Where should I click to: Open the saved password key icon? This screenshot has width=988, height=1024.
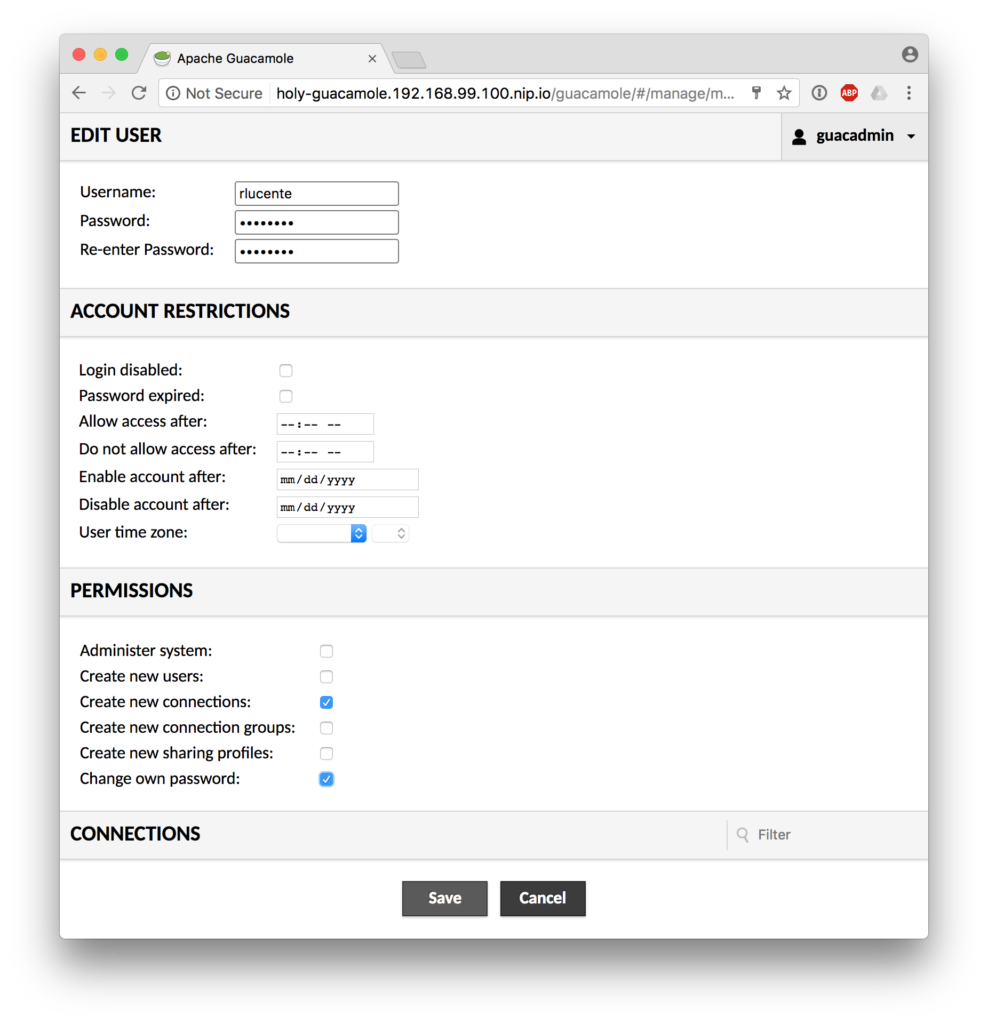(x=756, y=93)
